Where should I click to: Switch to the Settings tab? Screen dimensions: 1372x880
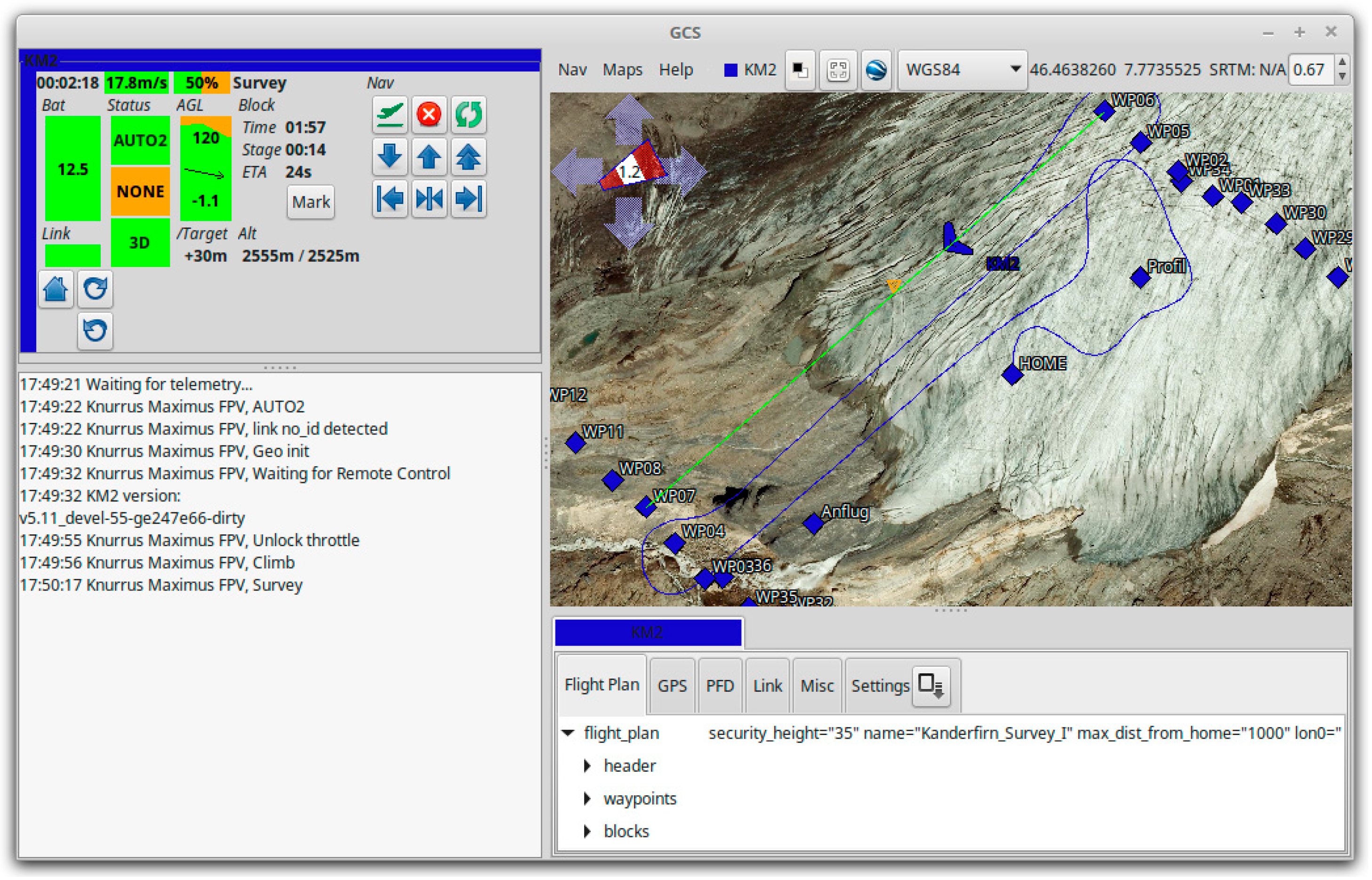[x=881, y=686]
